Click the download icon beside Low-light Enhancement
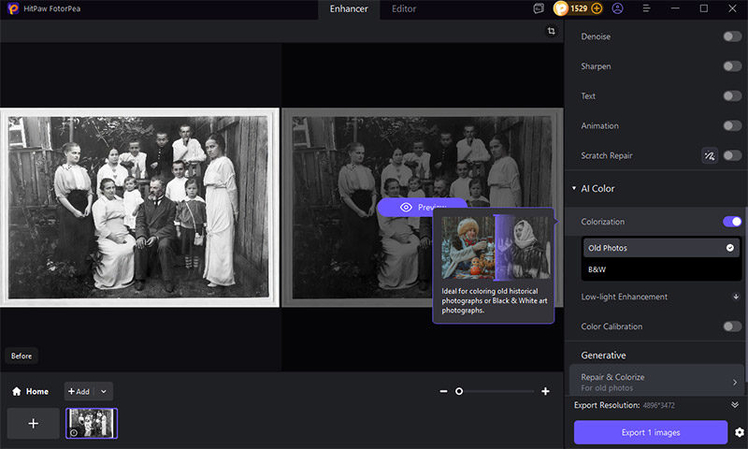 coord(736,297)
